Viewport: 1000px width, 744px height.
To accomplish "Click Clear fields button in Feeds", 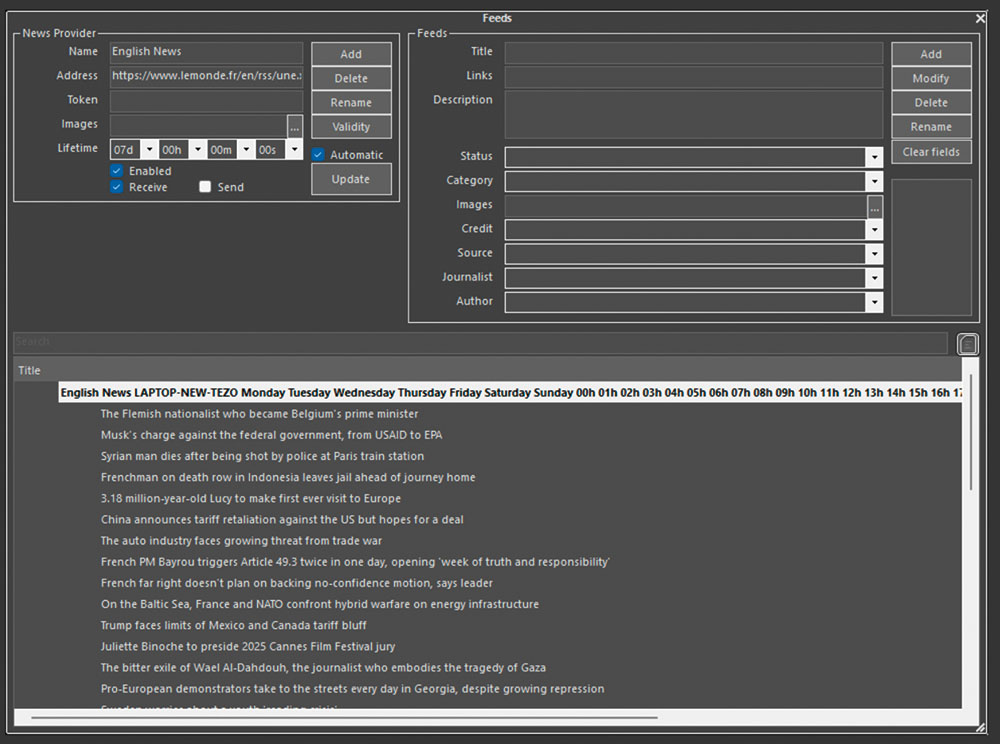I will (931, 152).
